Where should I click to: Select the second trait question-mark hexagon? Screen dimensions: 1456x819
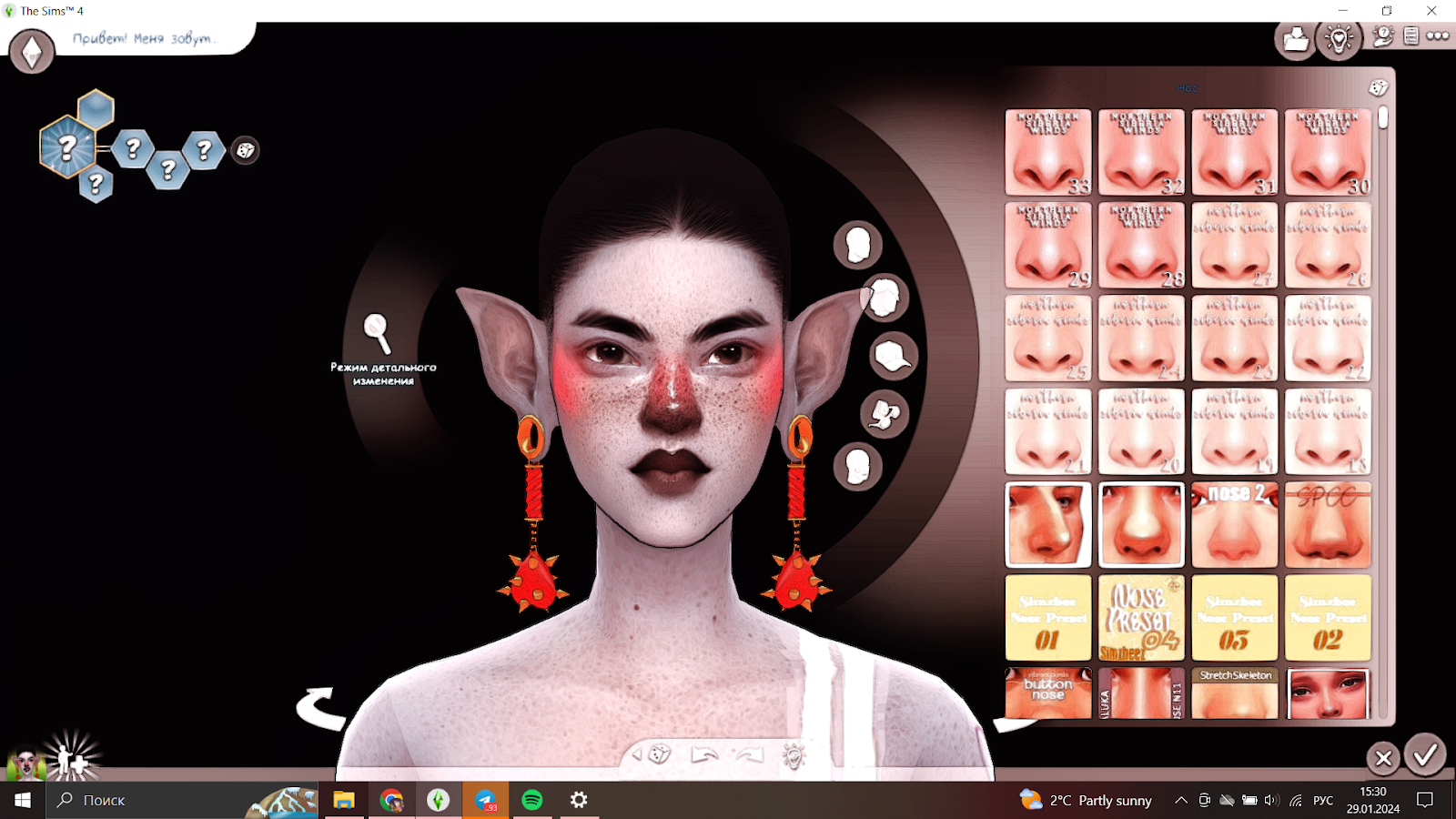[167, 169]
